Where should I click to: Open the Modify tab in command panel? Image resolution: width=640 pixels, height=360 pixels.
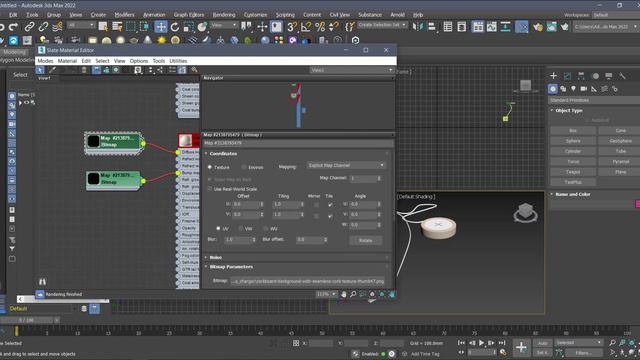point(567,76)
